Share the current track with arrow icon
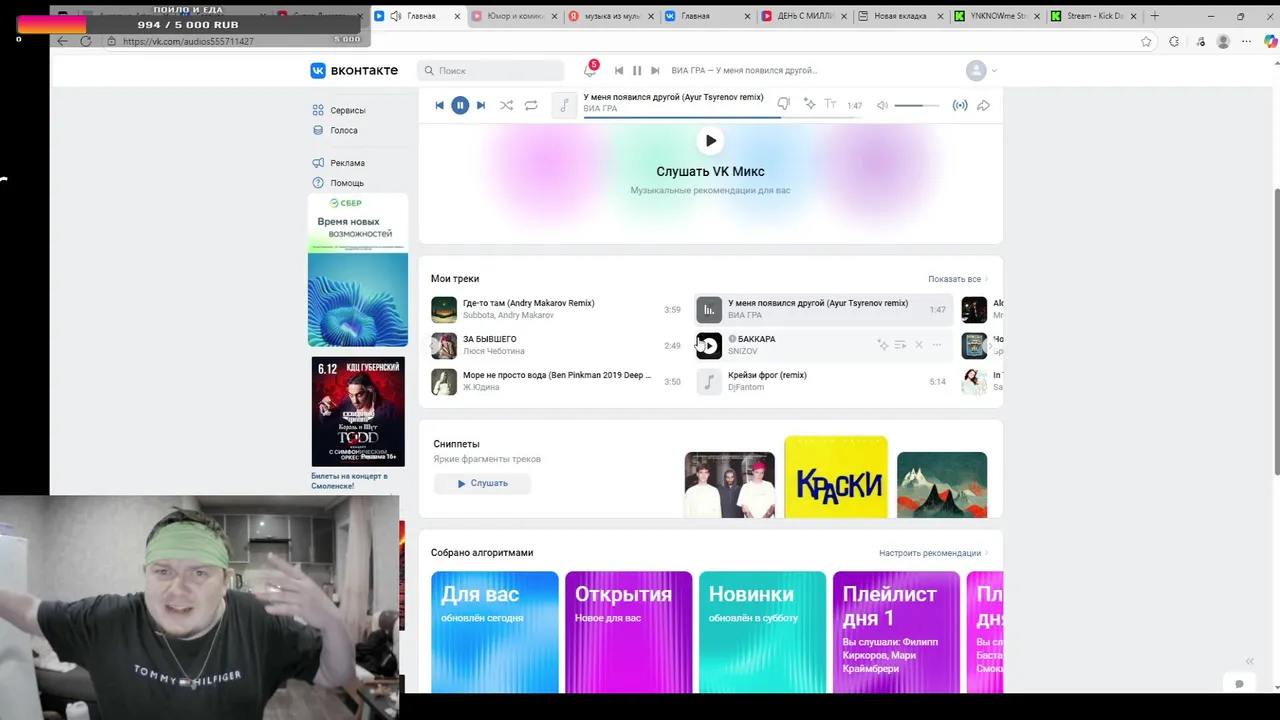The width and height of the screenshot is (1280, 720). 983,105
